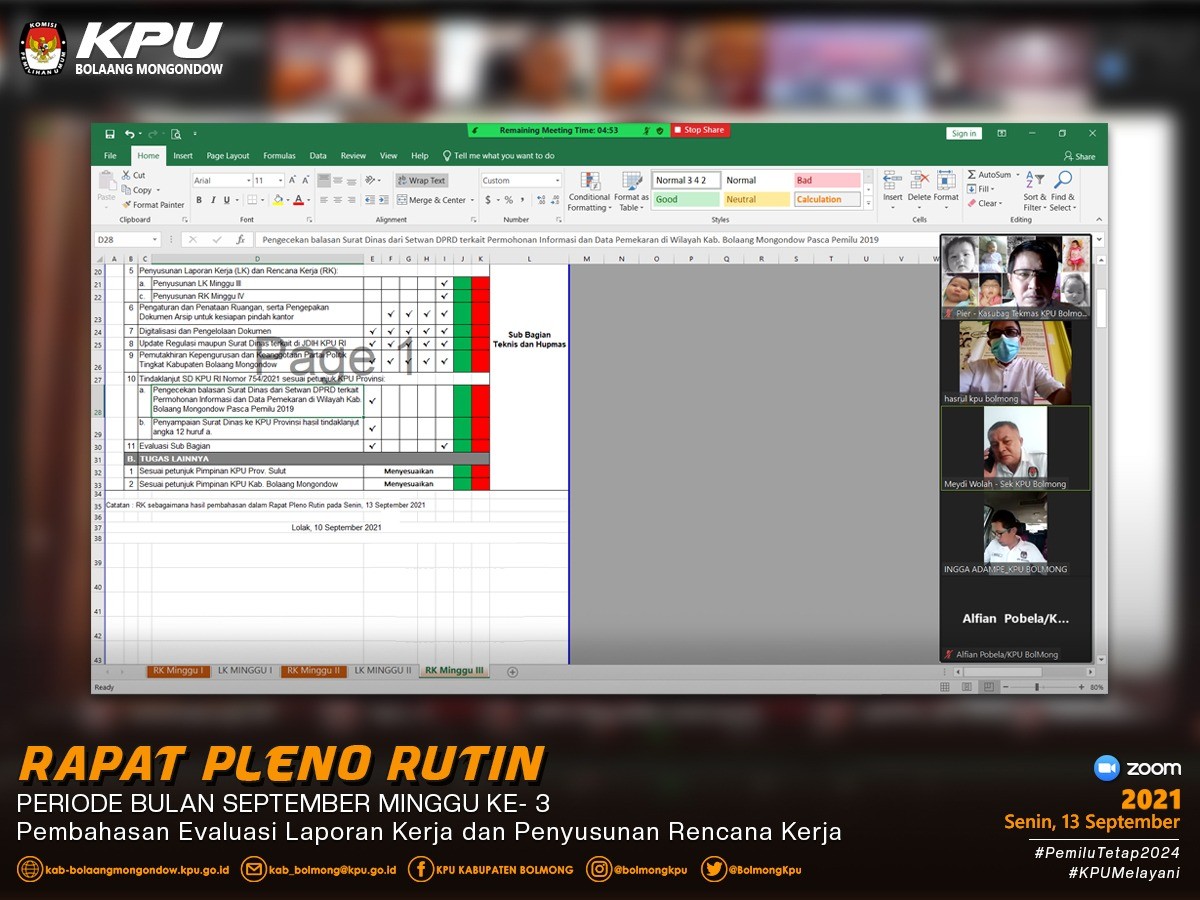Click the Save icon in quick access toolbar
This screenshot has width=1200, height=900.
coord(110,133)
